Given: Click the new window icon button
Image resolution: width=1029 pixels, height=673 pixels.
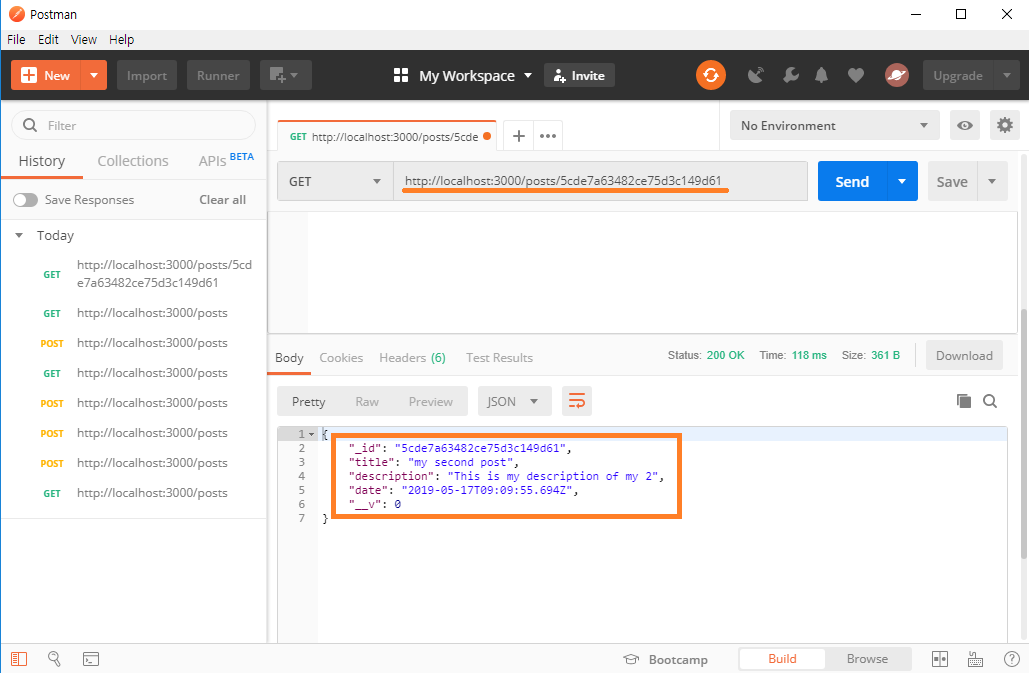Looking at the screenshot, I should point(285,75).
